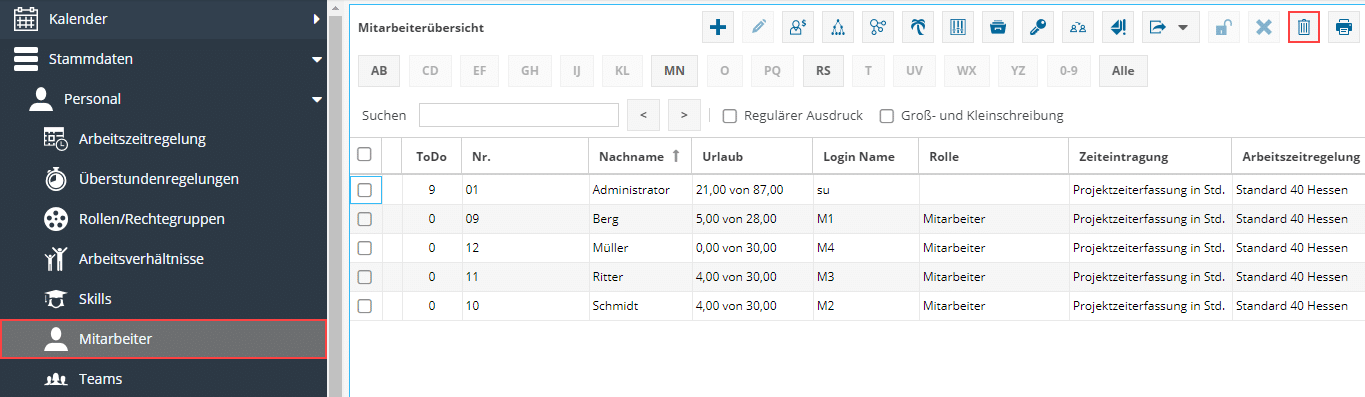Filter employees by the MN letter button
This screenshot has height=397, width=1365.
click(x=674, y=71)
